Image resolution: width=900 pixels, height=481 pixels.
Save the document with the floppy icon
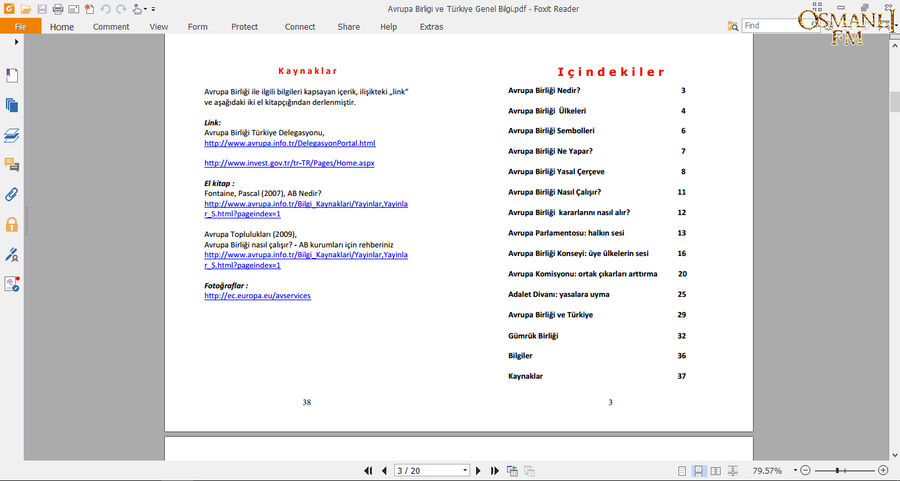tap(42, 9)
